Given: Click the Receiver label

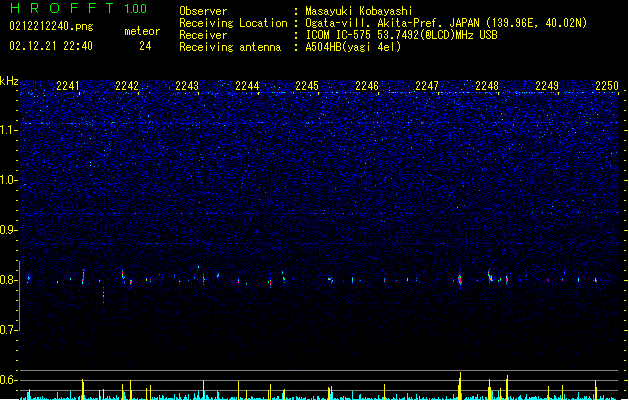Looking at the screenshot, I should pos(203,35).
